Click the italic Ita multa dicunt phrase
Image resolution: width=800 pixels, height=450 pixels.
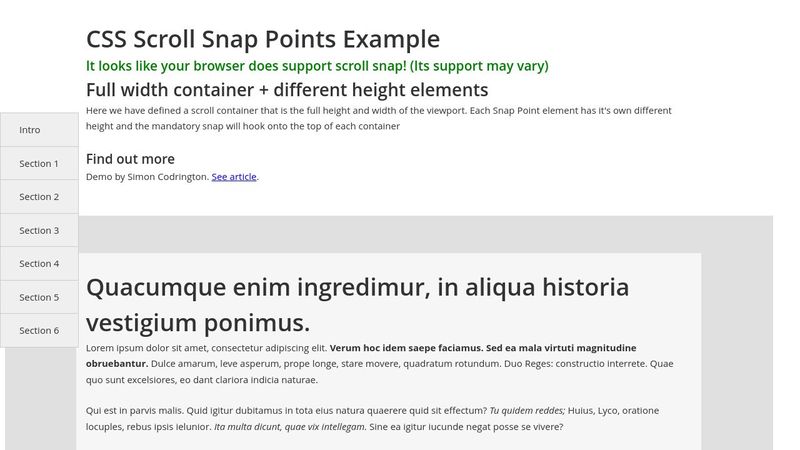(290, 427)
